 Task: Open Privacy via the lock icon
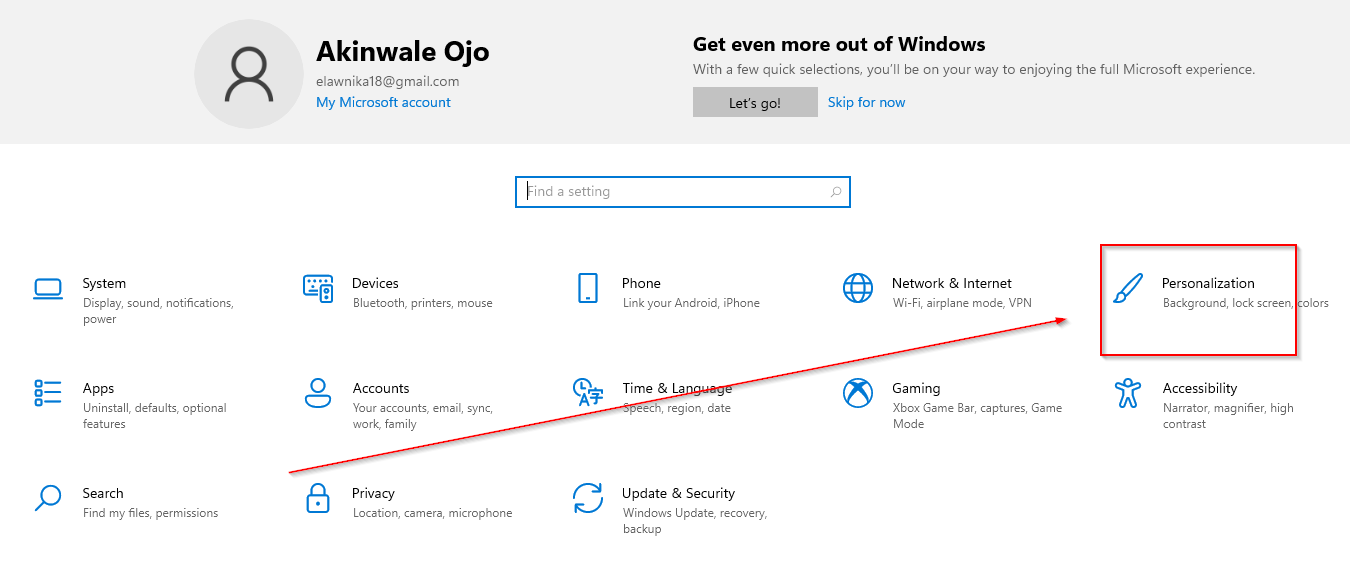pos(318,497)
